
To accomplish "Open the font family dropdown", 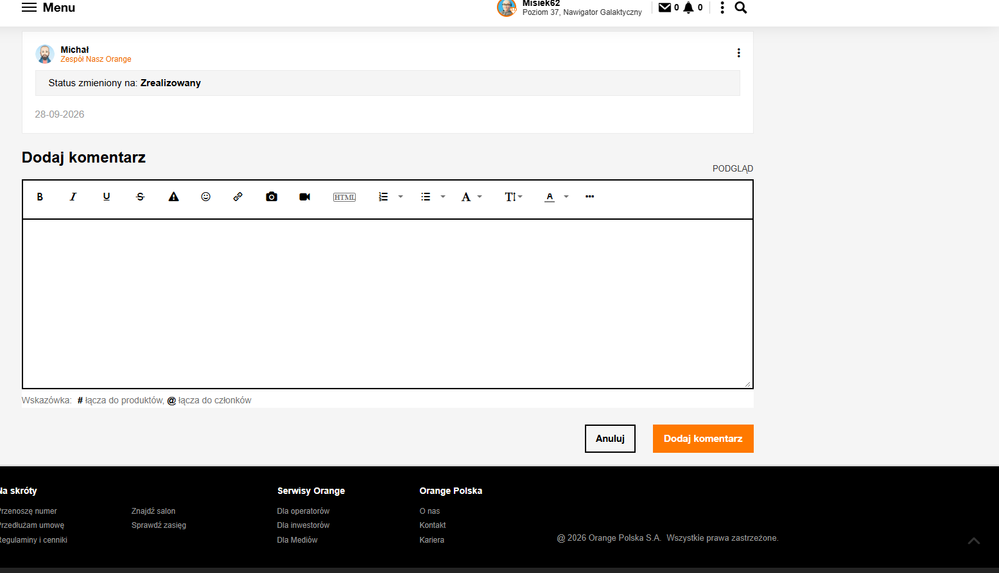I will point(471,197).
